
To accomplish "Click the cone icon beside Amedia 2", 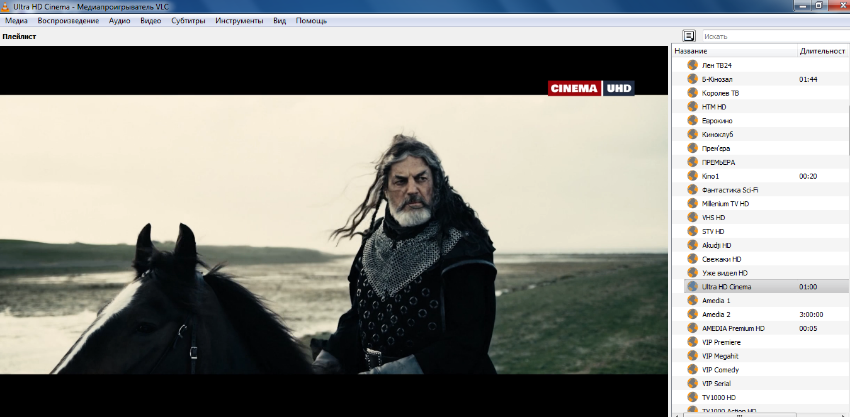I will click(x=692, y=314).
